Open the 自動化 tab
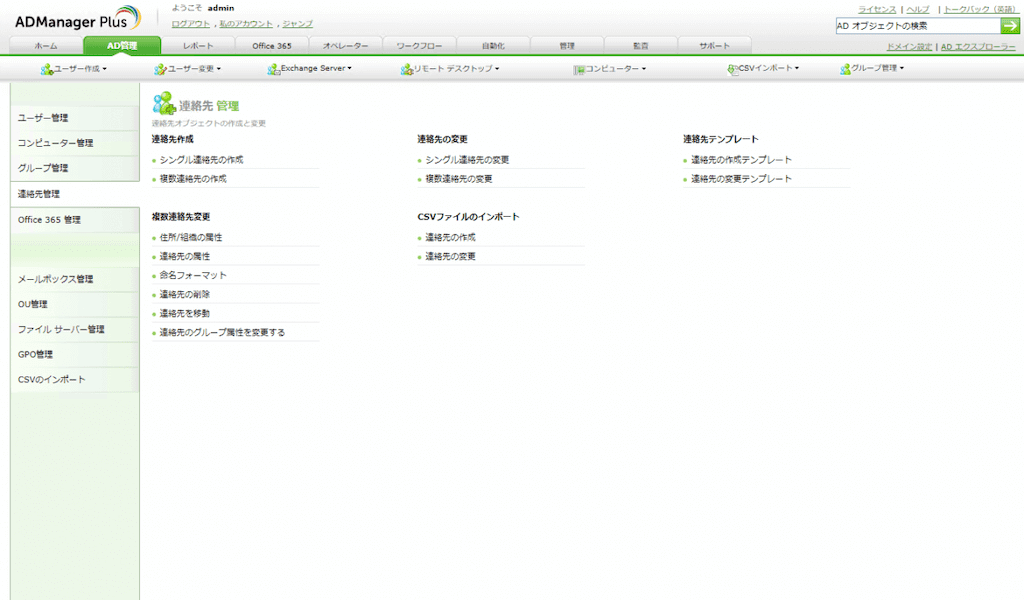 (493, 46)
